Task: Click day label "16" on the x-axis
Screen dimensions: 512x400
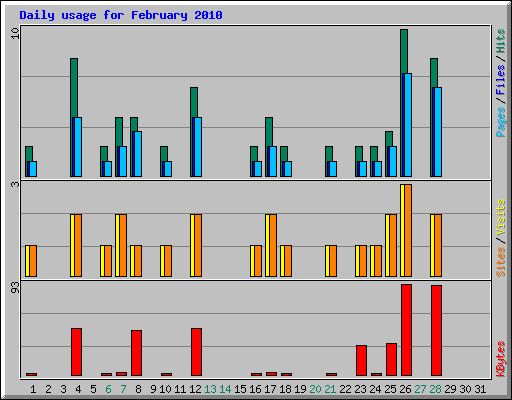Action: (x=255, y=389)
